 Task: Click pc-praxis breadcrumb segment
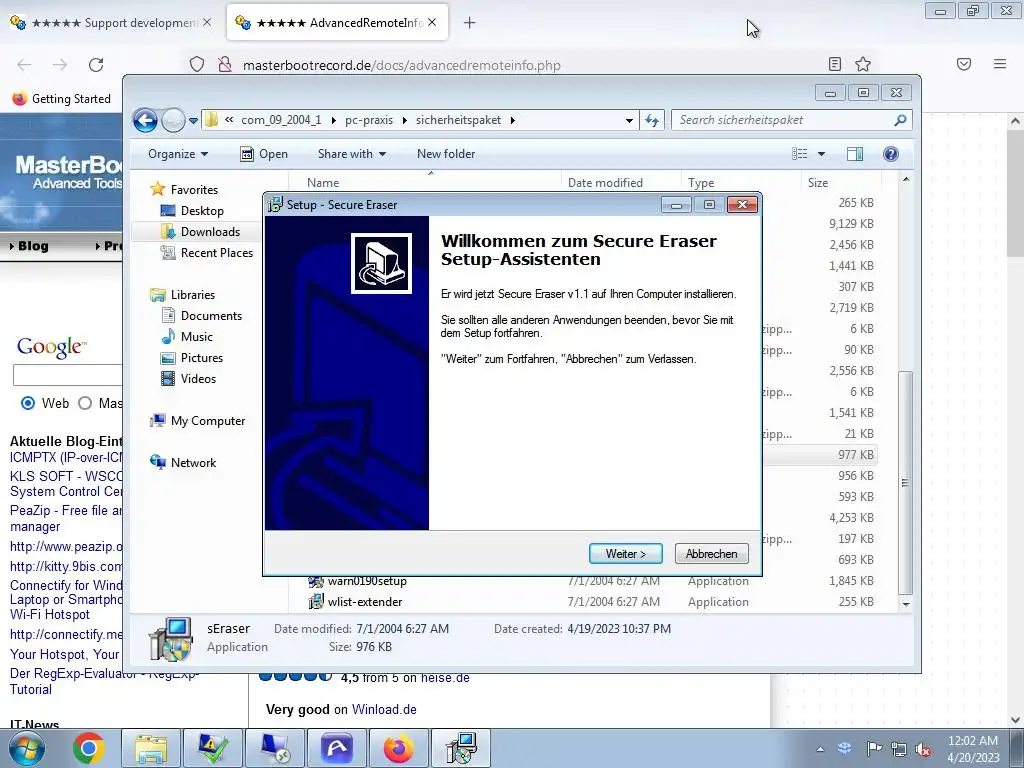[369, 120]
